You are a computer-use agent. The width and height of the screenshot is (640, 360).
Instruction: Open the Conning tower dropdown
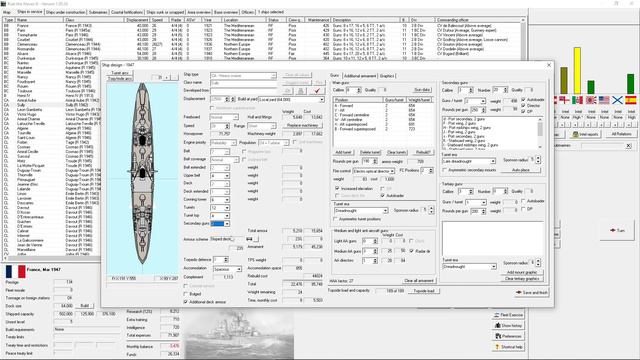click(x=227, y=200)
